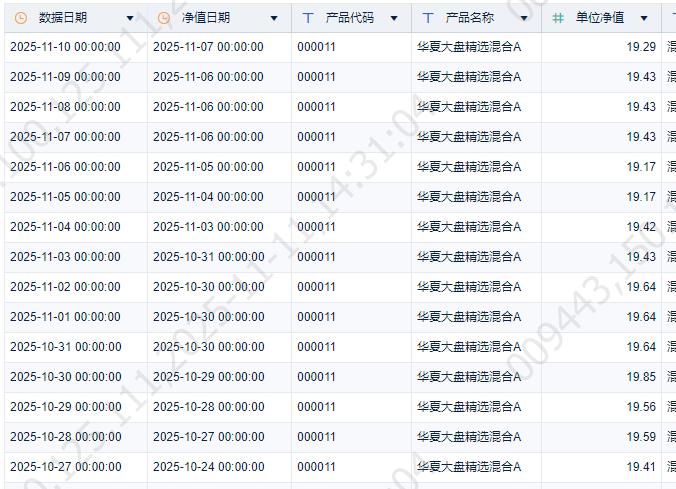Click the number-type icon beside 单位净值
Viewport: 676px width, 489px height.
[x=558, y=18]
